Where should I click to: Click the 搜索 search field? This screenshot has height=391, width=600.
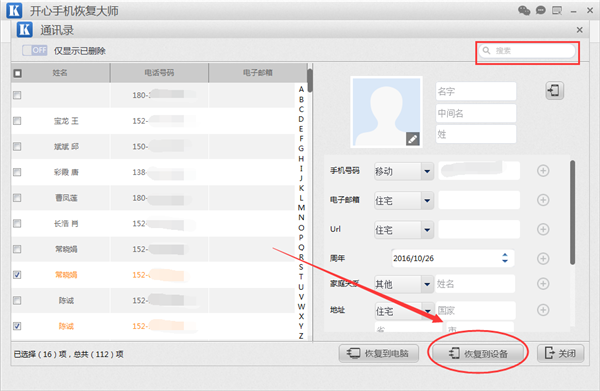pos(527,51)
